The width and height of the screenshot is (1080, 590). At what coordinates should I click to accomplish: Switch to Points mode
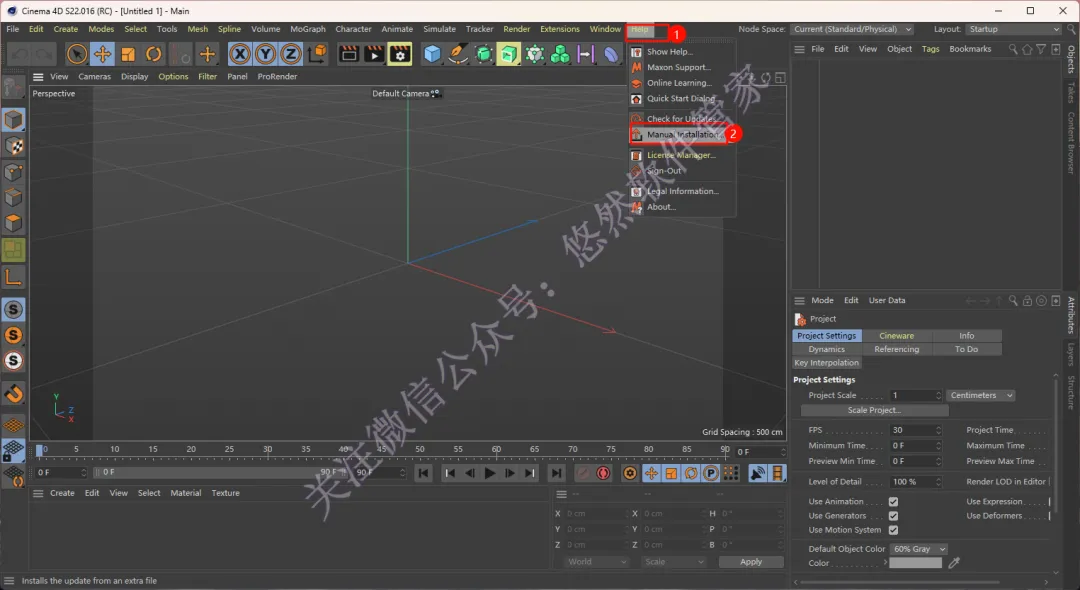coord(13,172)
